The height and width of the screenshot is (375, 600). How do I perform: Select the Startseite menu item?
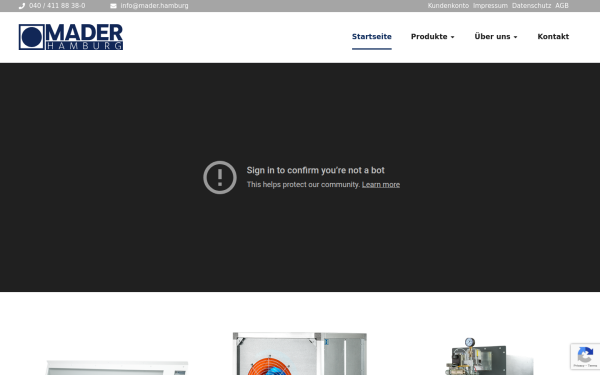coord(372,37)
